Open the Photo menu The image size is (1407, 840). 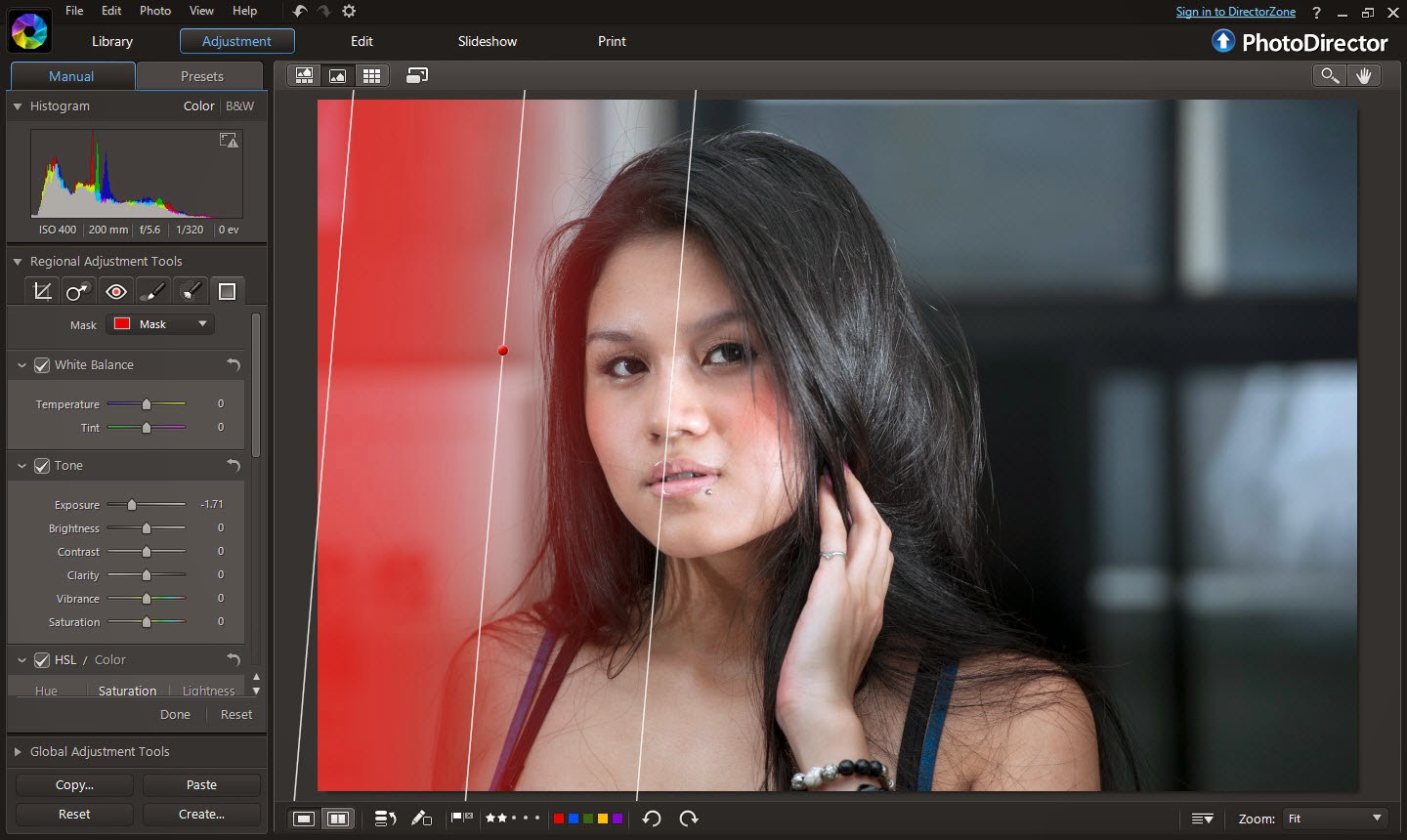pos(155,11)
